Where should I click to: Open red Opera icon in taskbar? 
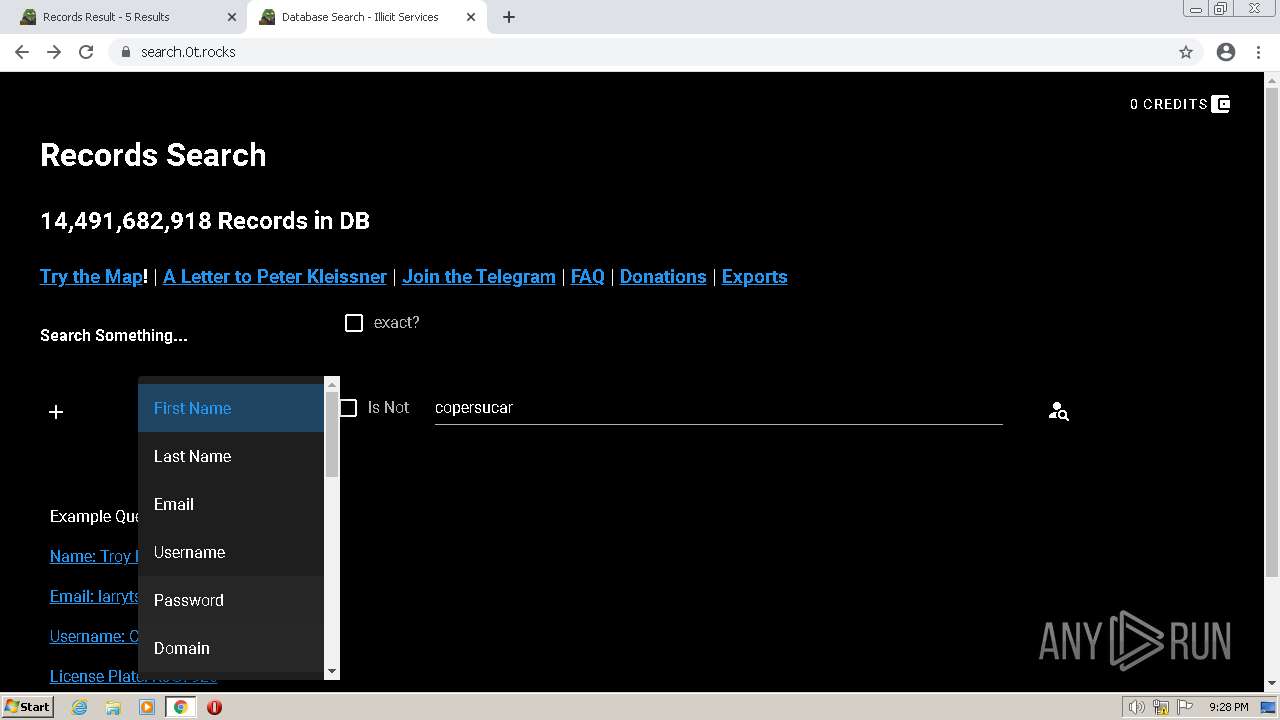(x=214, y=707)
